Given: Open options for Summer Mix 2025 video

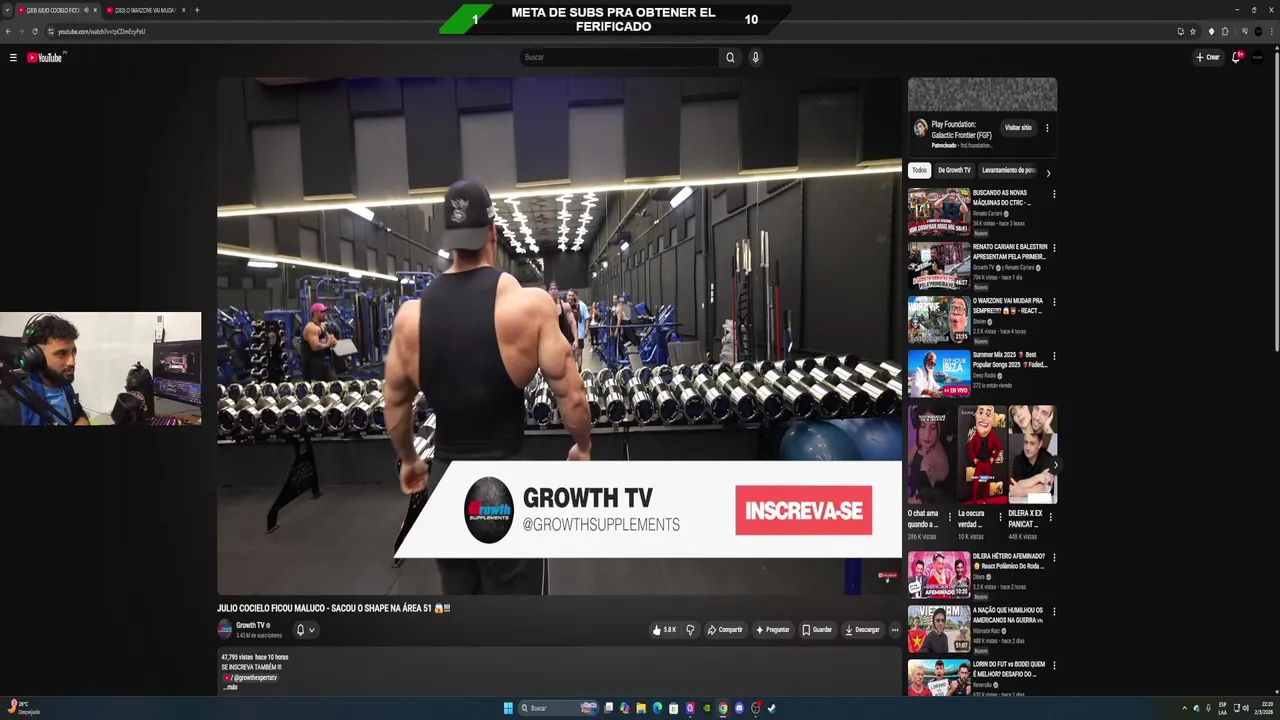Looking at the screenshot, I should (x=1054, y=356).
